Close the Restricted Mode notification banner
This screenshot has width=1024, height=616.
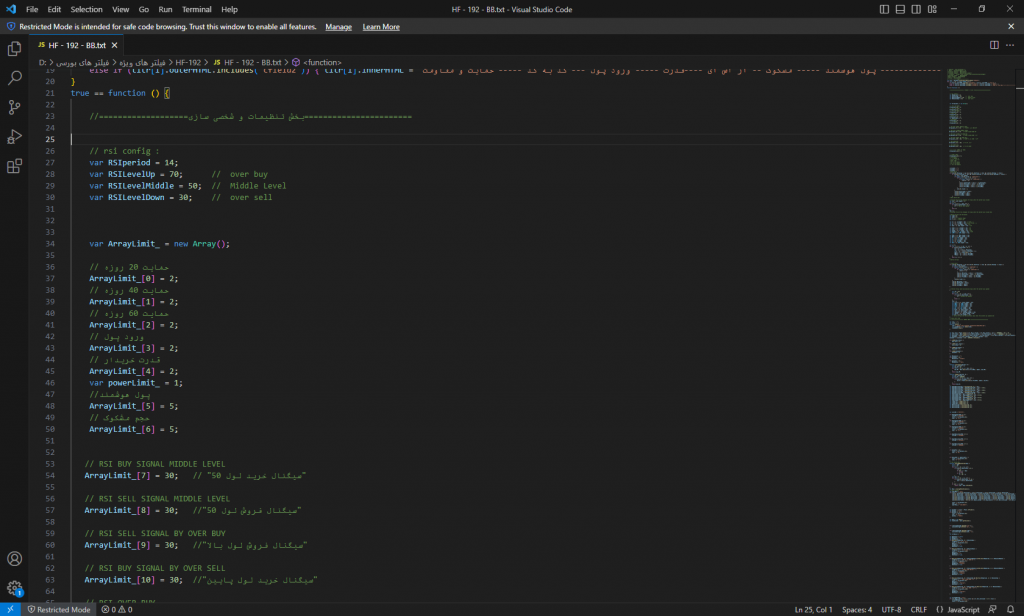[1013, 27]
